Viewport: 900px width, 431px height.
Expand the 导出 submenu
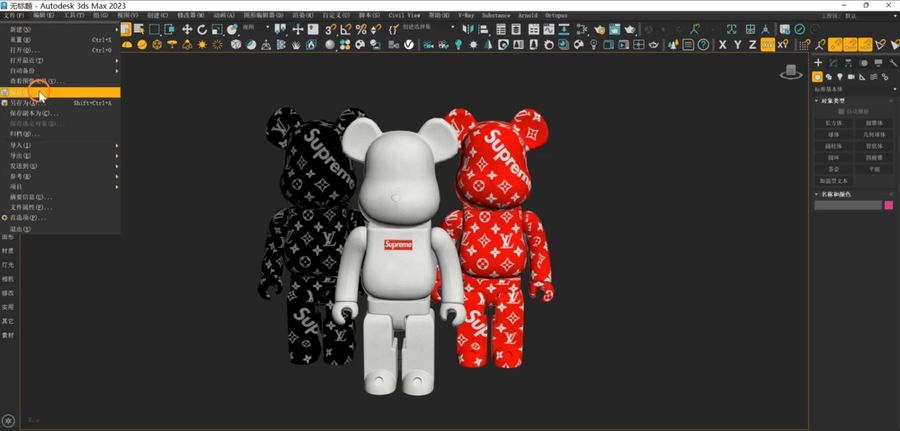point(61,156)
